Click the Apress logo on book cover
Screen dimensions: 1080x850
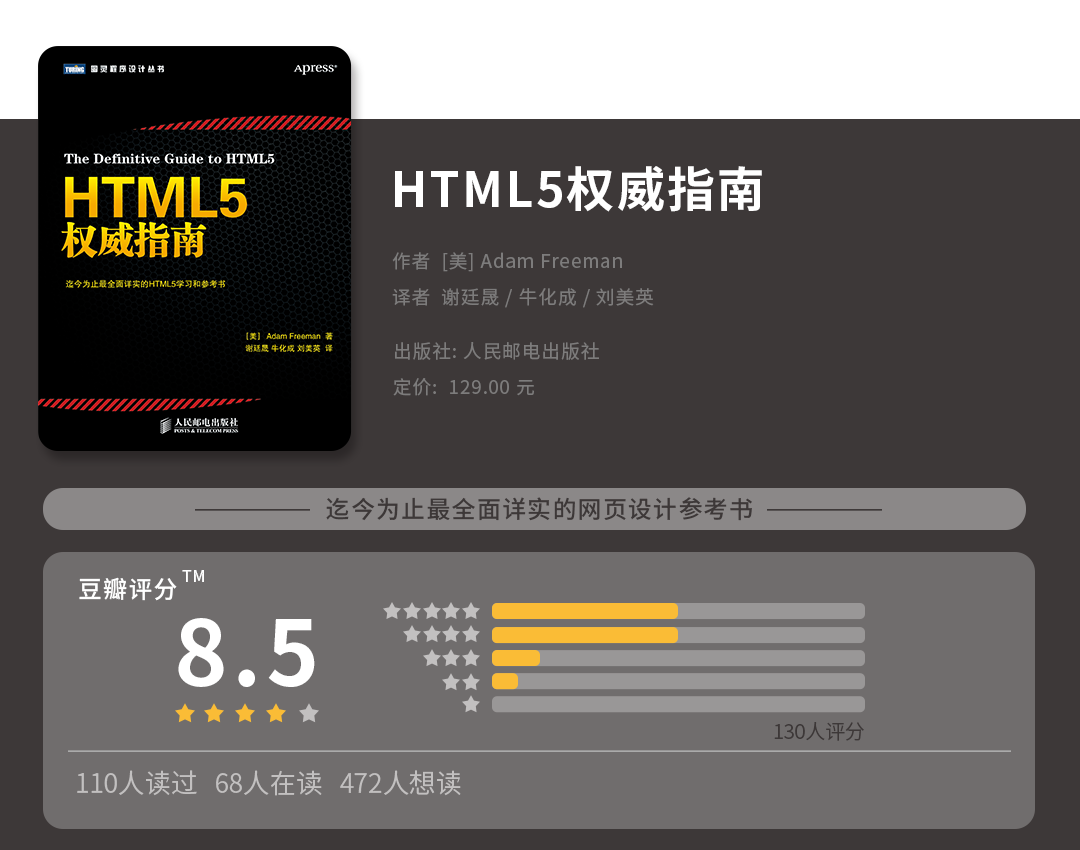pos(315,68)
